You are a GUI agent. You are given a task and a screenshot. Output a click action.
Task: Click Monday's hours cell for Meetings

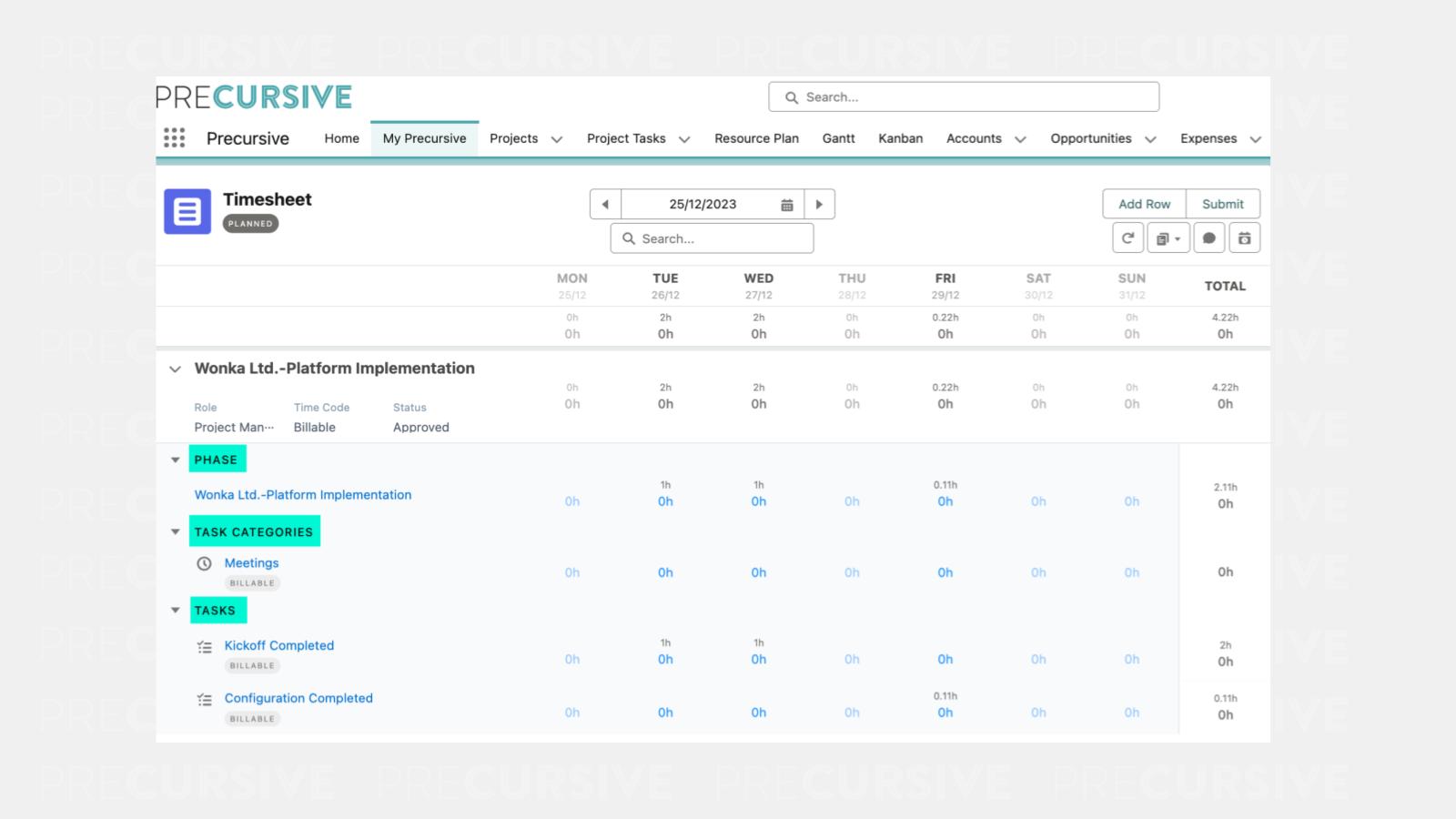572,572
